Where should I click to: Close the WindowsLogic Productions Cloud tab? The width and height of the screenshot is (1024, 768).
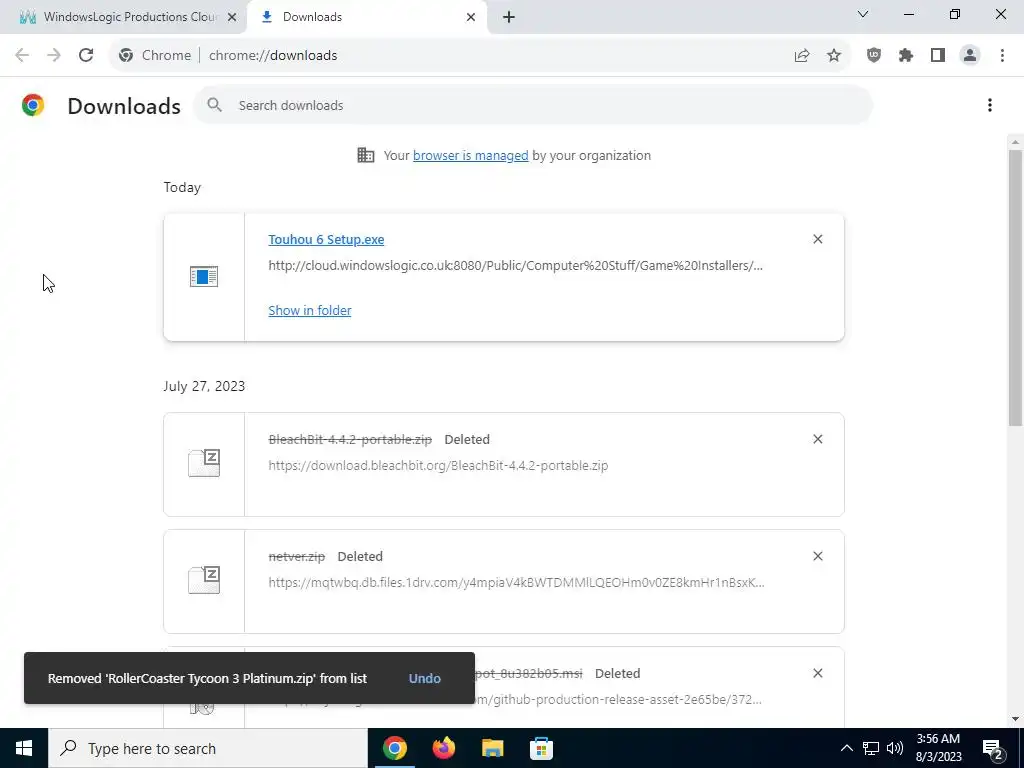click(x=232, y=17)
